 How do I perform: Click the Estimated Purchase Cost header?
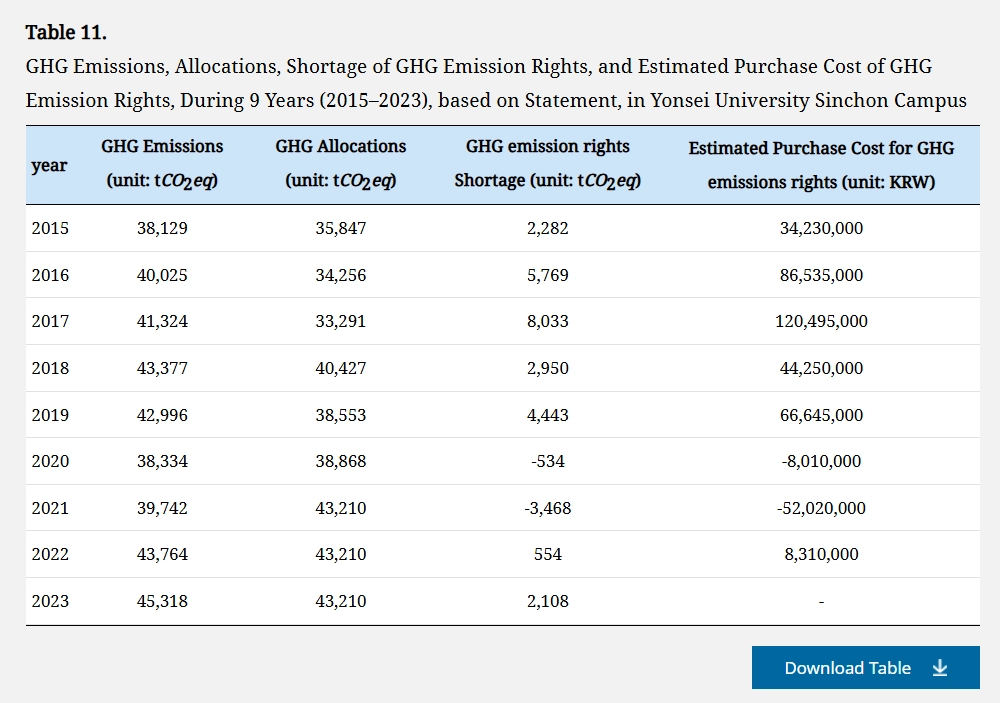point(821,165)
